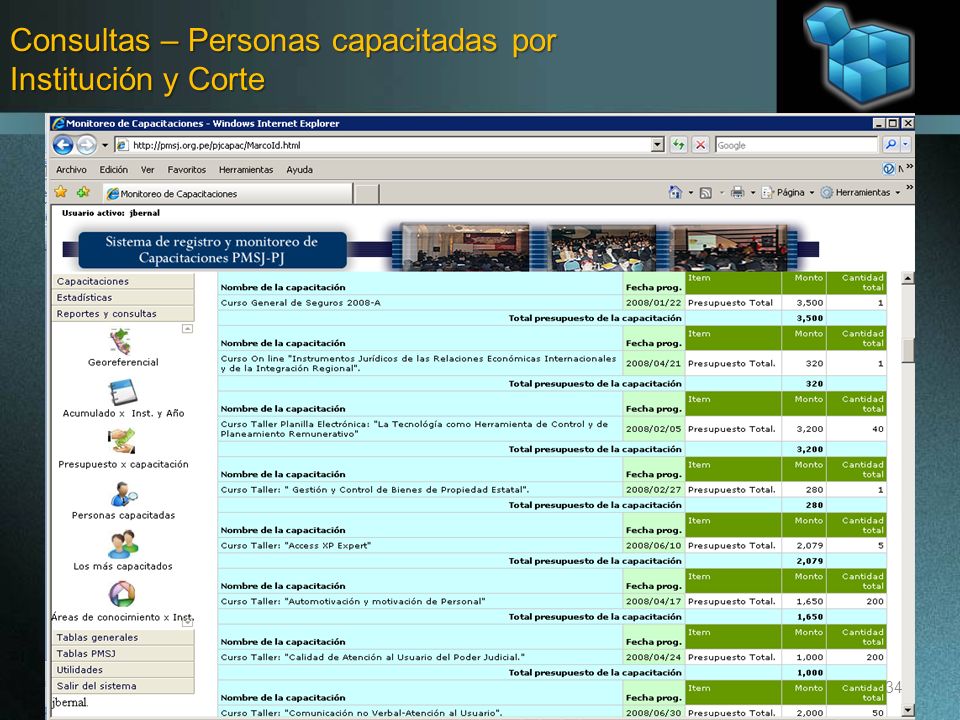
Task: Open the Archivo menu
Action: (71, 170)
